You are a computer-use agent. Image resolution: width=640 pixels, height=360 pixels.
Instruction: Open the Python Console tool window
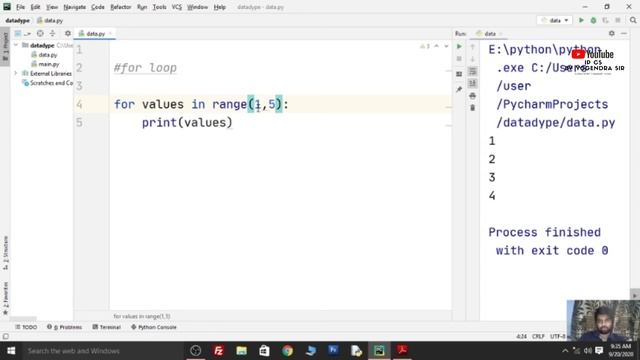pyautogui.click(x=154, y=327)
